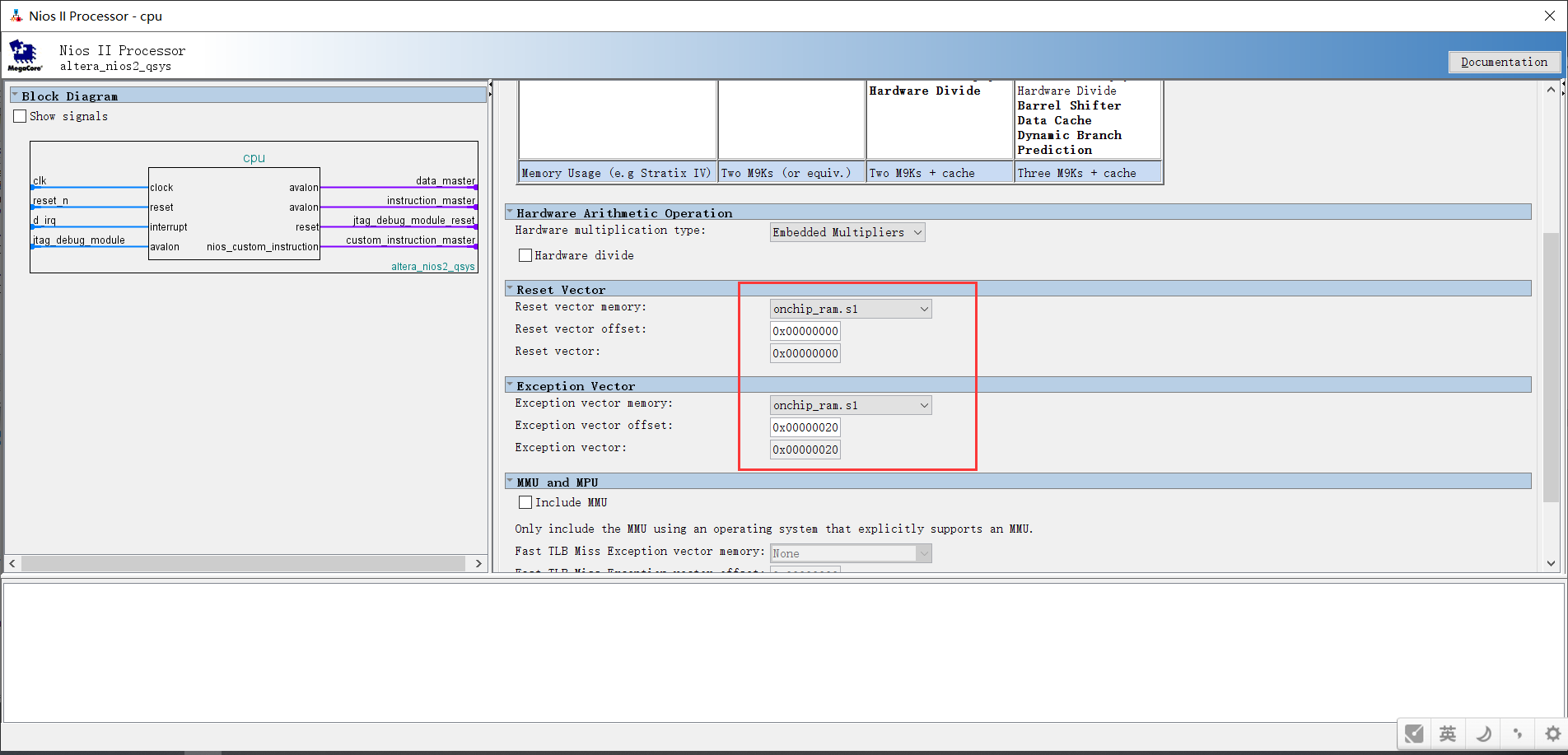Click 'Dynamic Branch Prediction' text in table
The height and width of the screenshot is (755, 1568).
(1069, 142)
